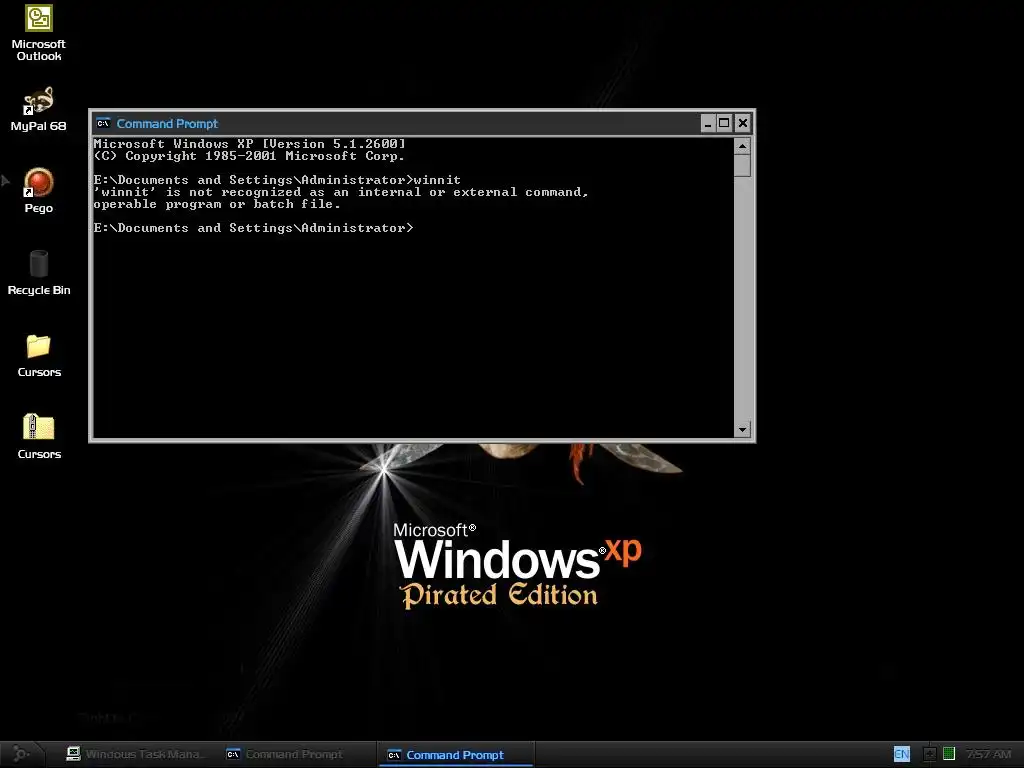
Task: Switch to Windows Task Manager taskbar button
Action: (x=136, y=754)
